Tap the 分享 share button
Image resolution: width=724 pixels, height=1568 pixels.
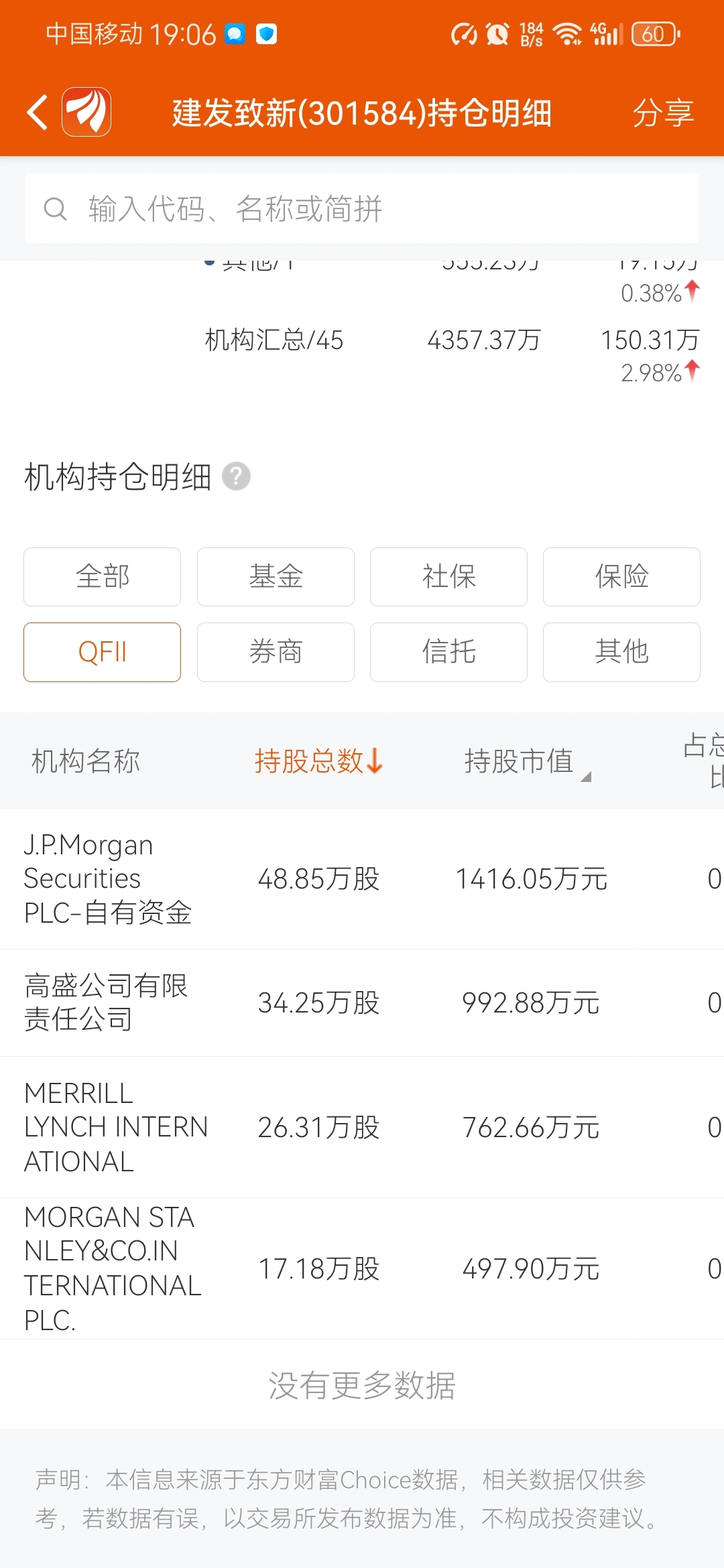[662, 113]
